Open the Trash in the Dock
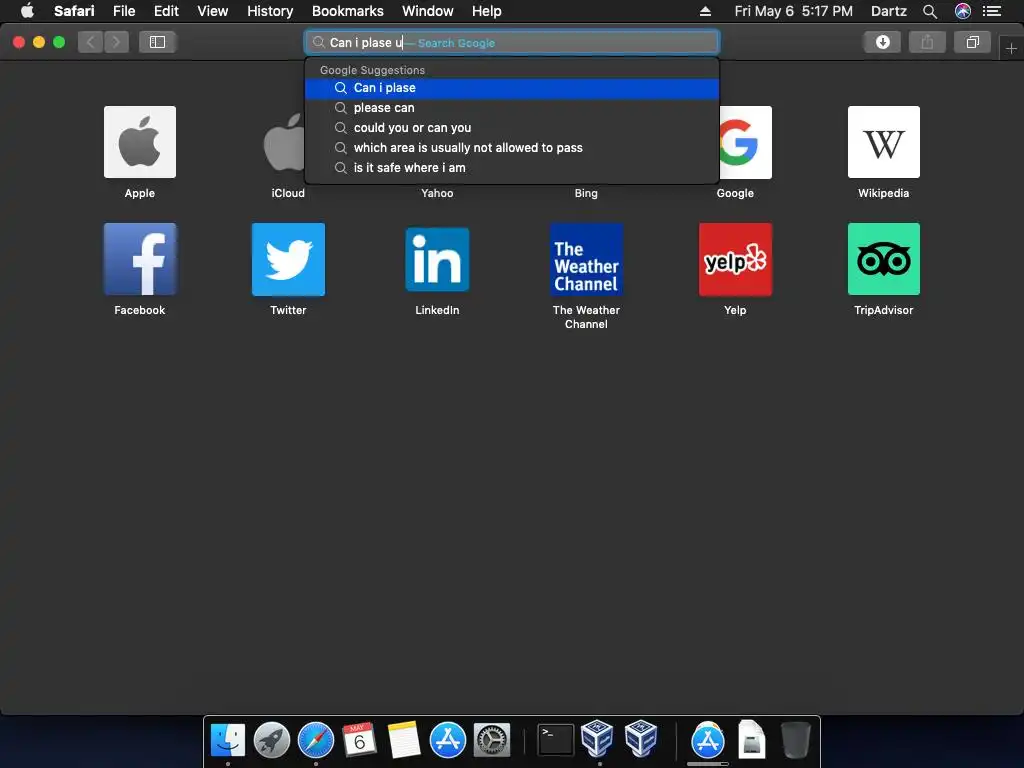1024x768 pixels. point(795,740)
